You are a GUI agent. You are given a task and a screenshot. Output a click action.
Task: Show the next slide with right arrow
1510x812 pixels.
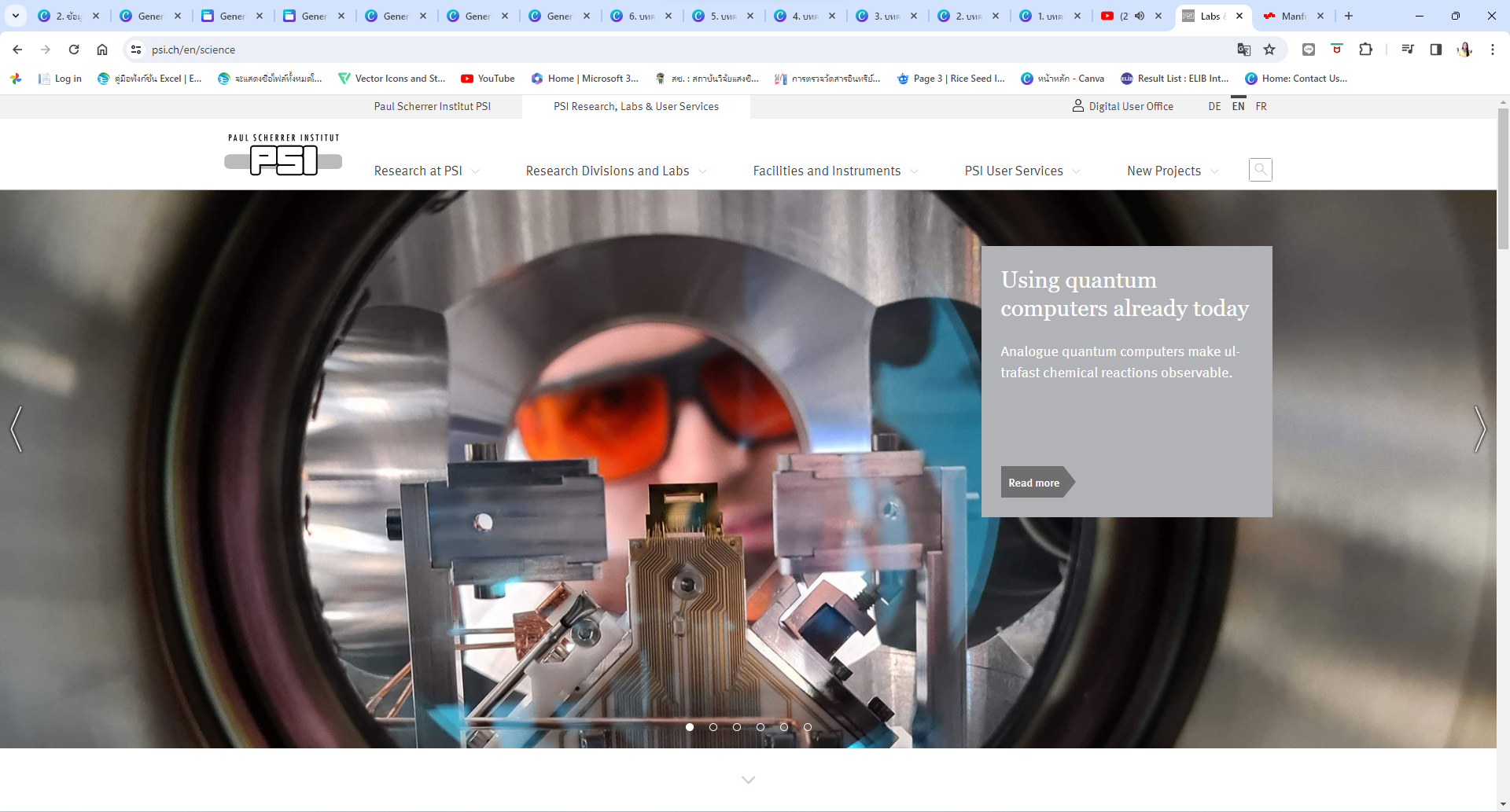click(x=1479, y=429)
